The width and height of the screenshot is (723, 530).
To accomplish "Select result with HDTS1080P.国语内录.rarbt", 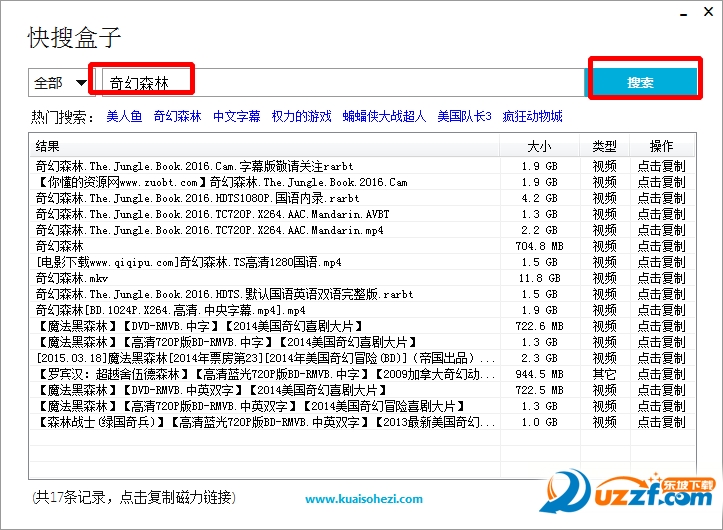I will pos(197,198).
